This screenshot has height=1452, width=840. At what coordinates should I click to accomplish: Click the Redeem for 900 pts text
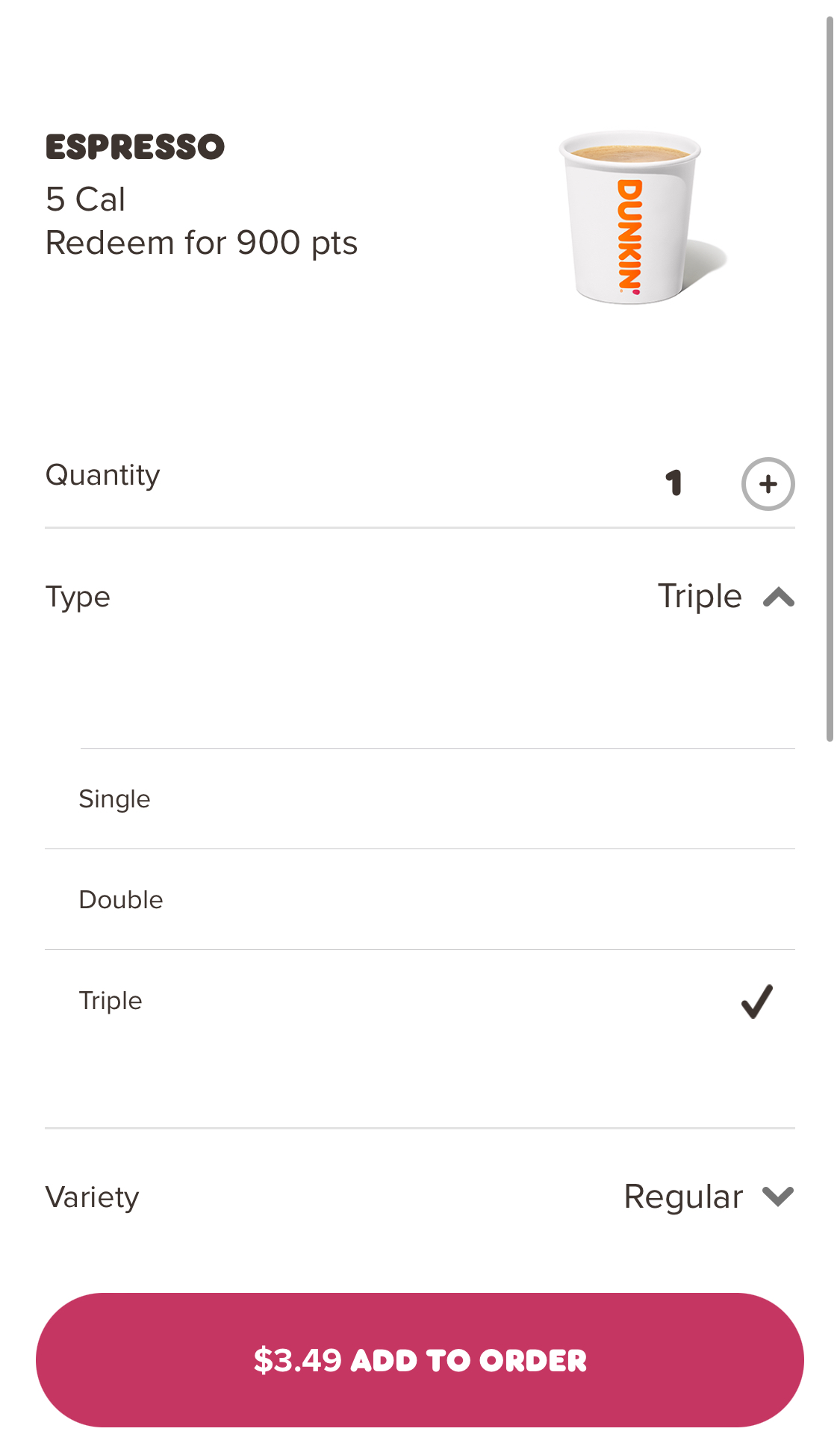click(202, 243)
